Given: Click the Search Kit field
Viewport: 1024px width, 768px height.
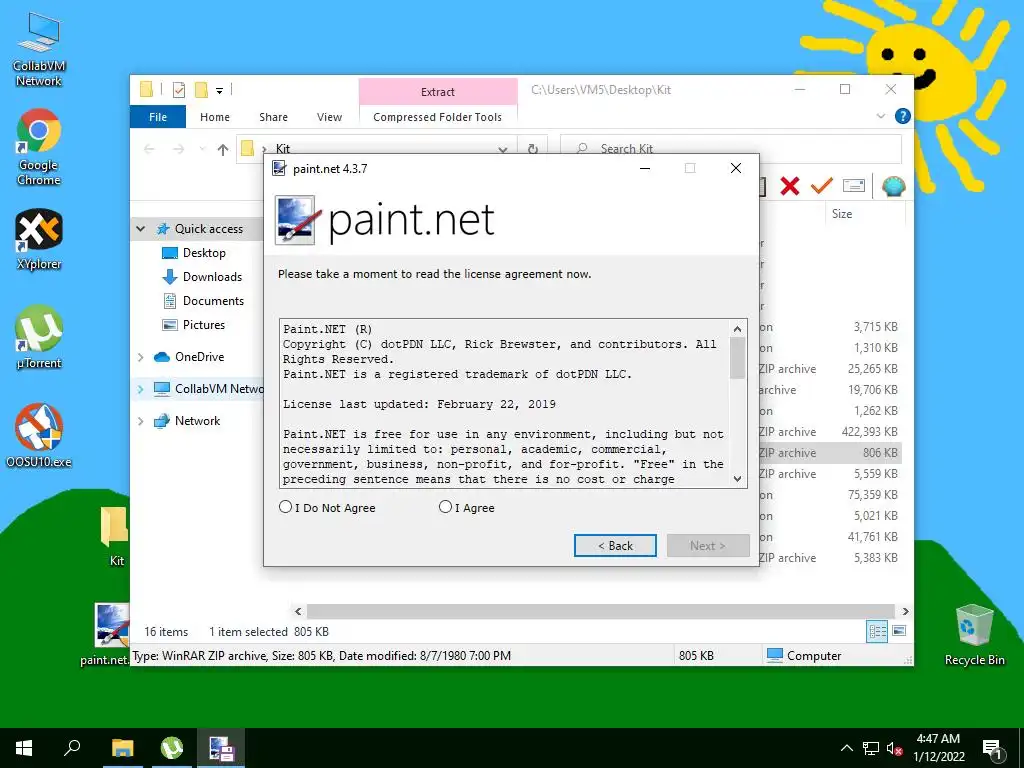Looking at the screenshot, I should [x=731, y=149].
